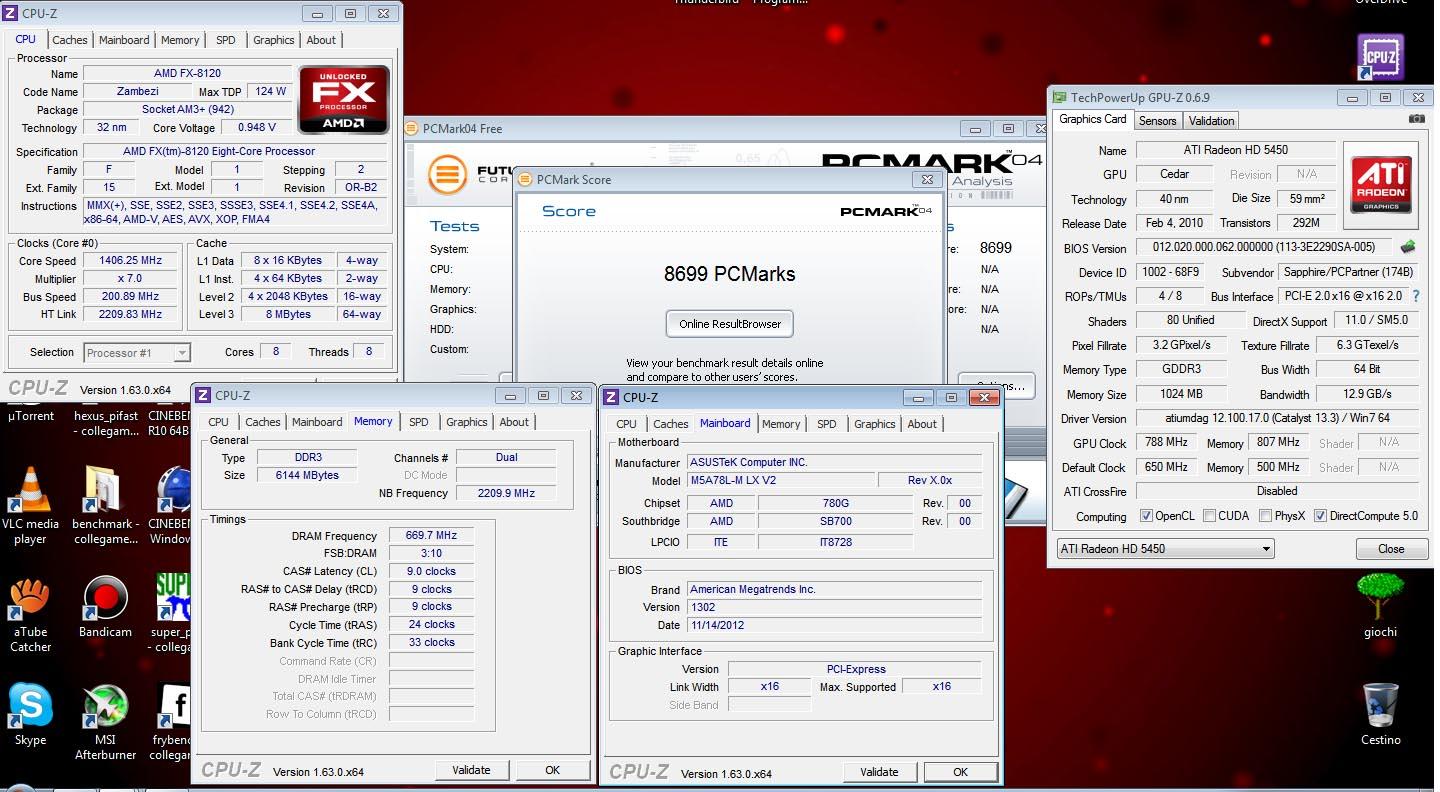This screenshot has width=1440, height=792.
Task: Open the super_pi desktop shortcut
Action: pos(171,613)
